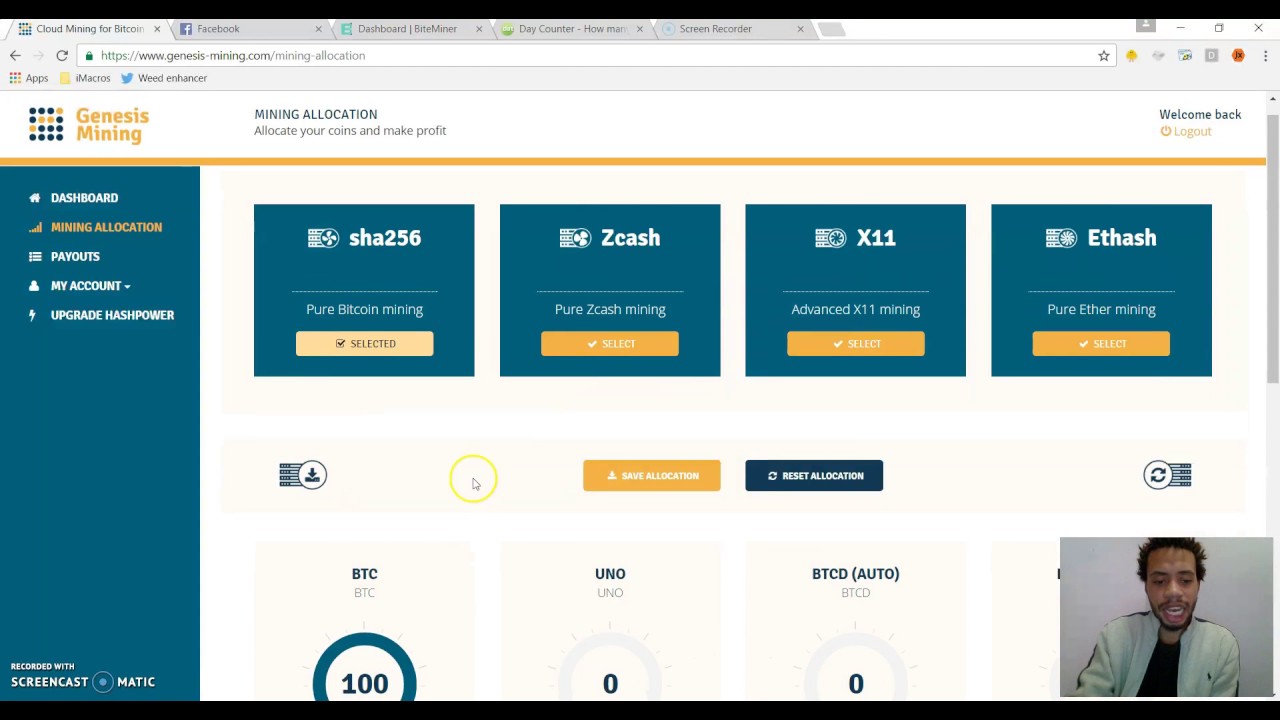This screenshot has width=1280, height=720.
Task: Open Mining Allocation in the sidebar
Action: 106,227
